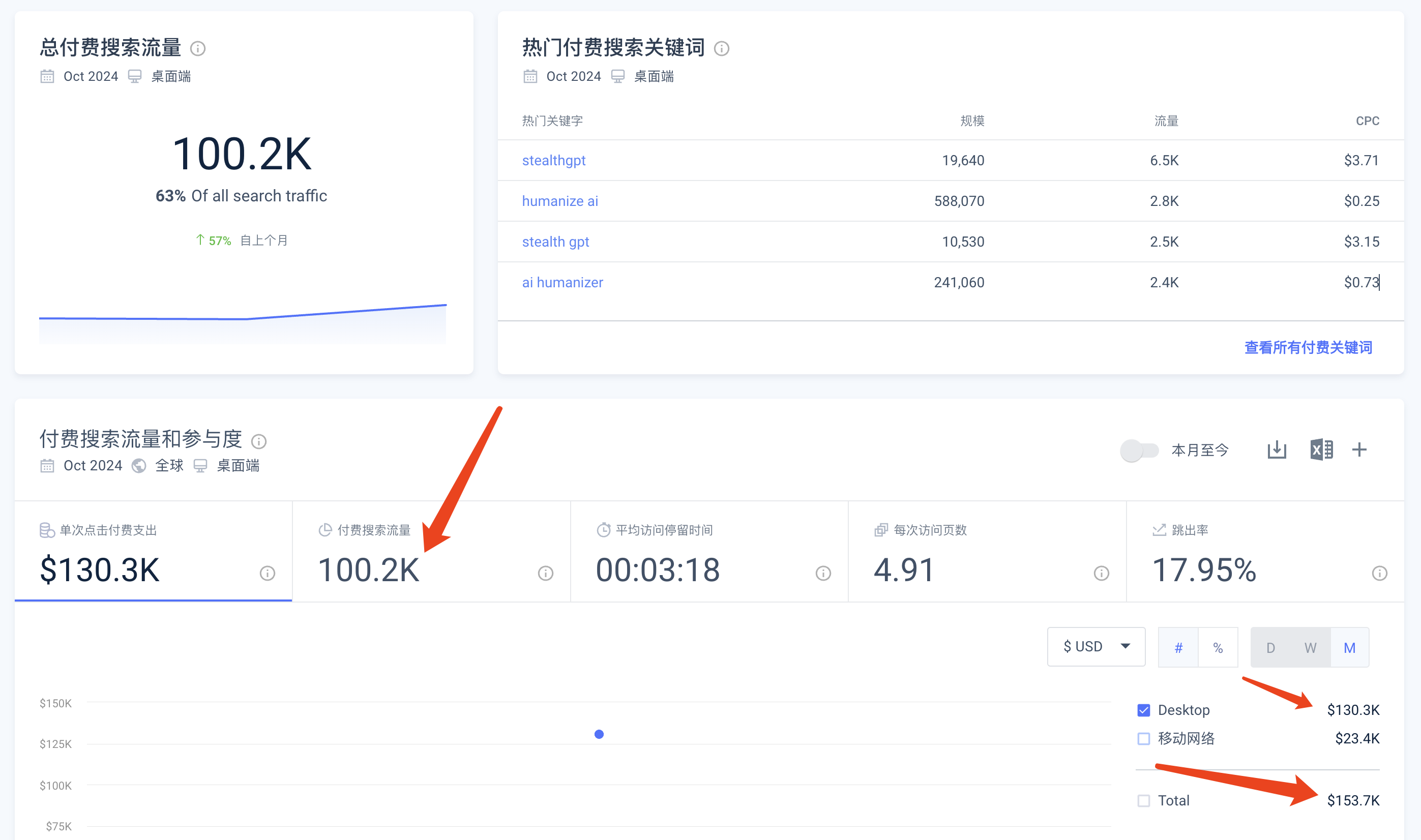Select the 平均访问停留时间 metric tab
This screenshot has width=1421, height=840.
pos(709,551)
